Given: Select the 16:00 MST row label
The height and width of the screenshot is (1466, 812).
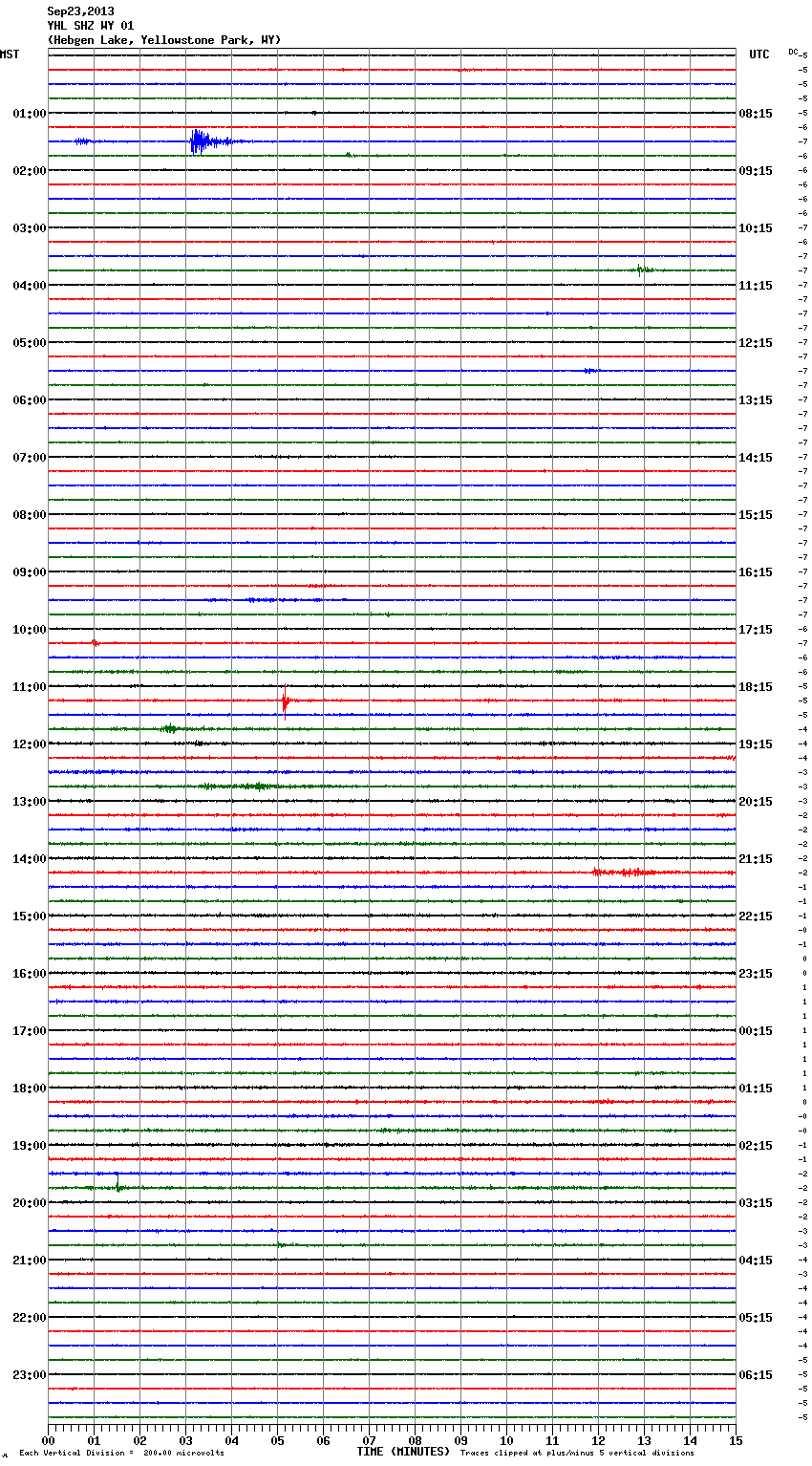Looking at the screenshot, I should pyautogui.click(x=30, y=974).
